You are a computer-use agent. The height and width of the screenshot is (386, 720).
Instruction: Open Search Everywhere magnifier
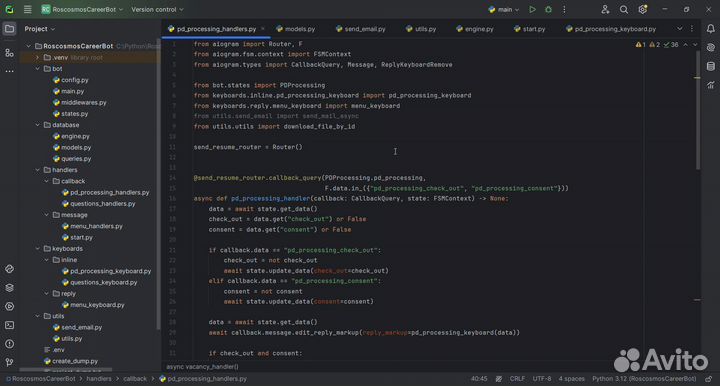pos(624,9)
